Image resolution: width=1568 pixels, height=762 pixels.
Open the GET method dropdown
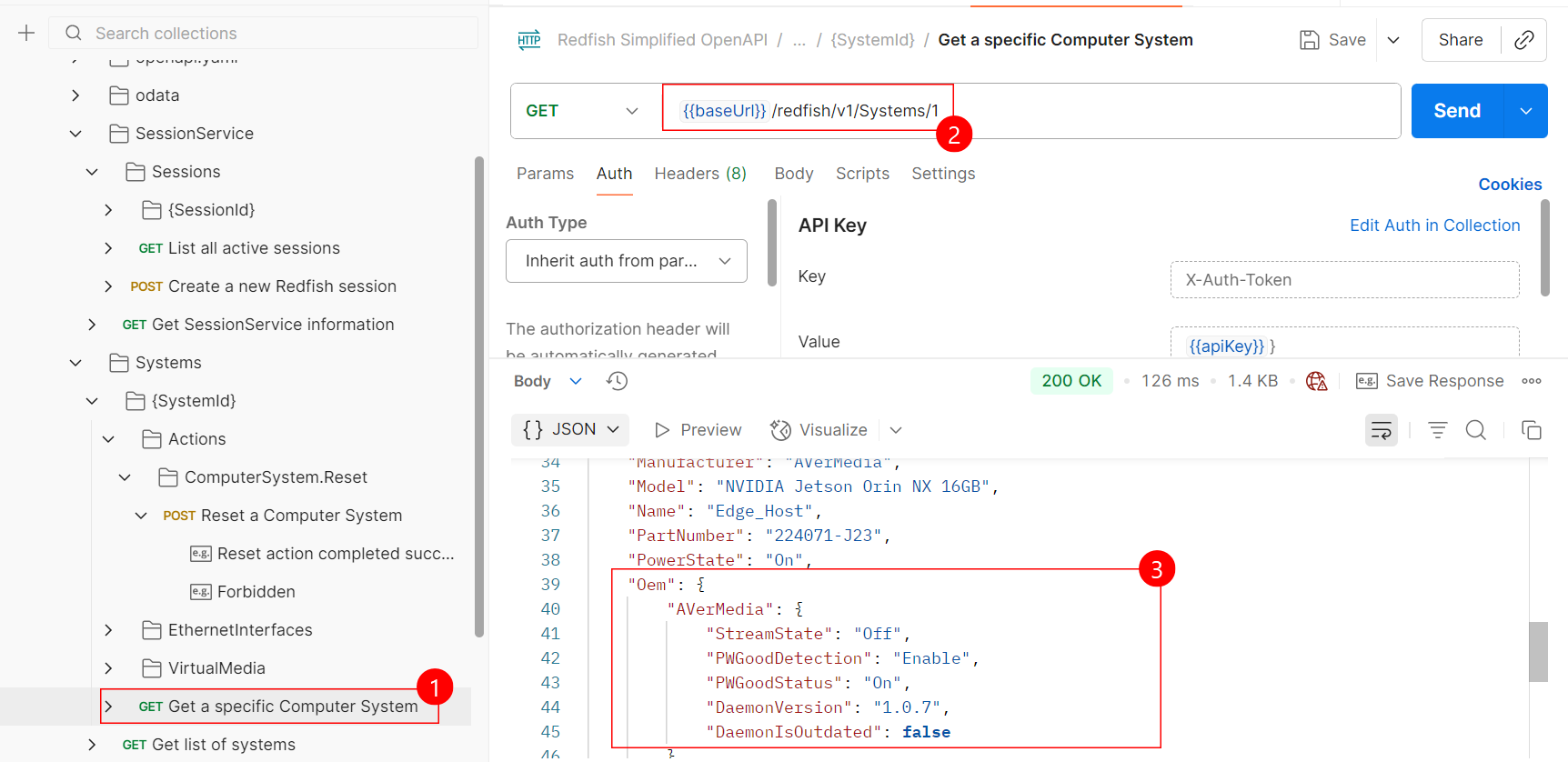point(582,111)
